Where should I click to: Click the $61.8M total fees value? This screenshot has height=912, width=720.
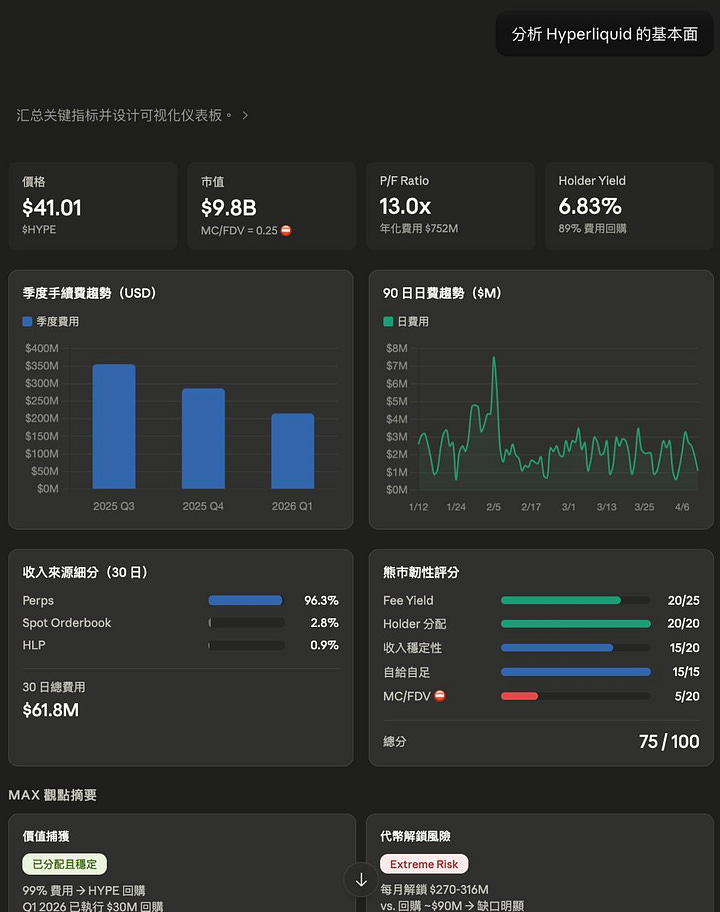(x=51, y=710)
